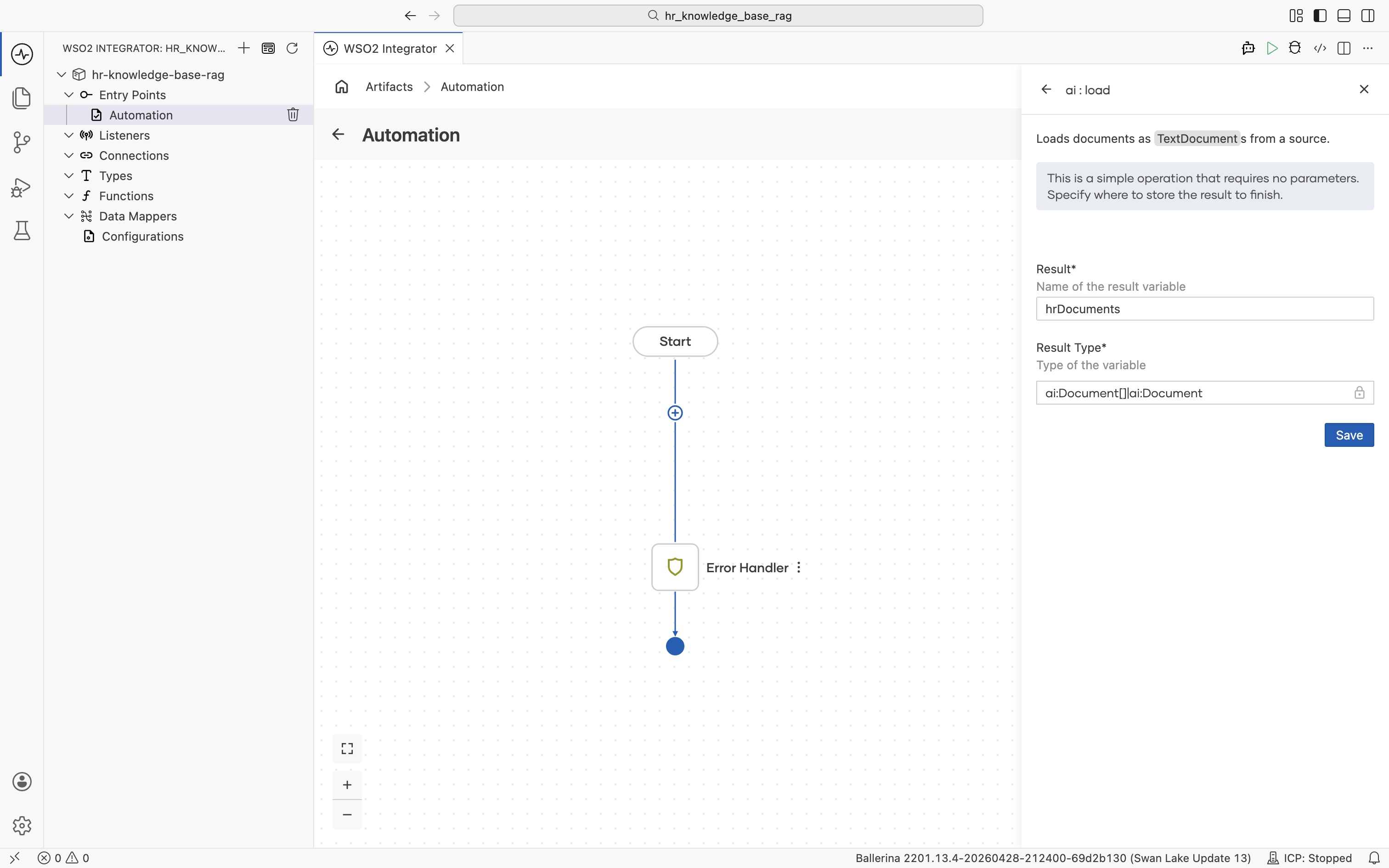Switch to the WSO2 Integrator tab
Viewport: 1389px width, 868px height.
click(390, 48)
